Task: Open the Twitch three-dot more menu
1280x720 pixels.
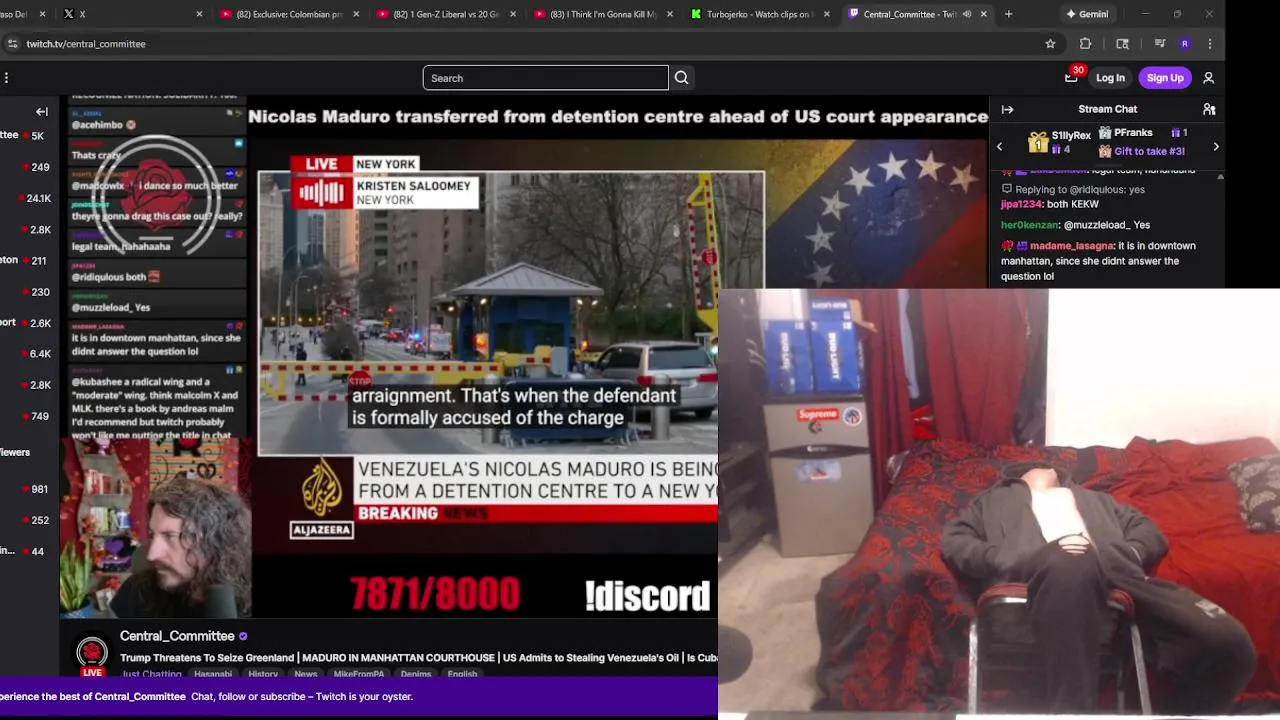Action: 6,78
